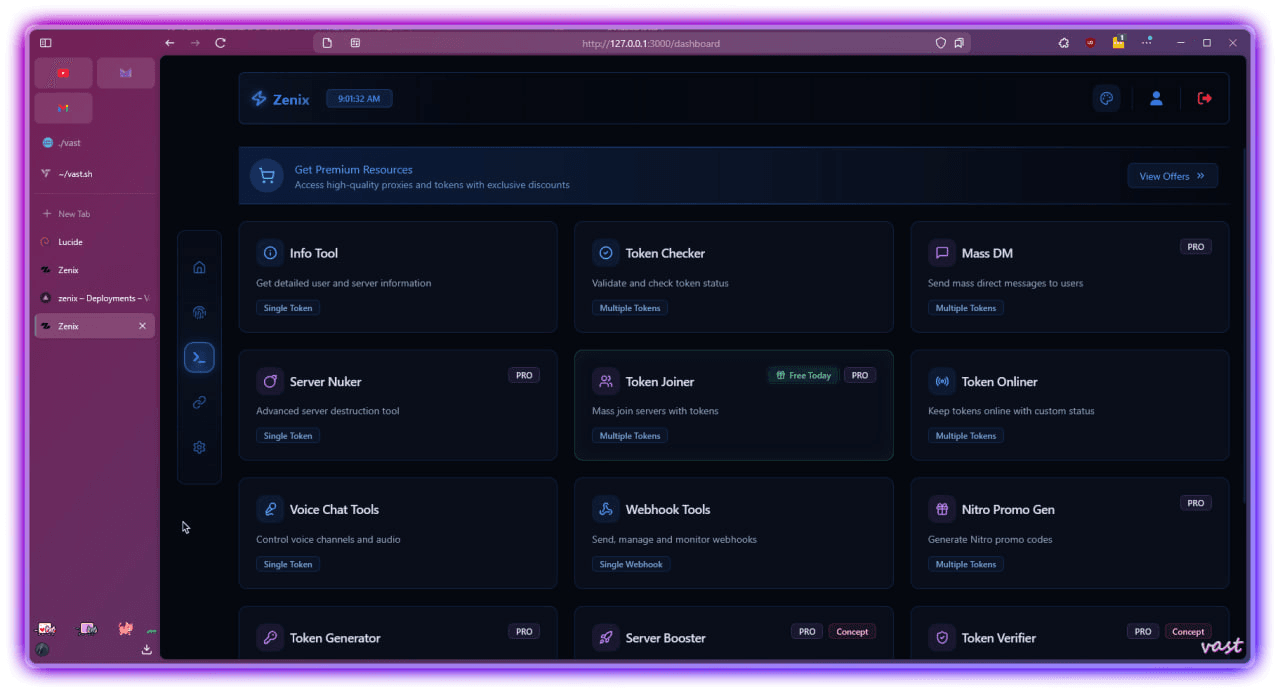Open the user profile icon
Screen dimensions: 1280x693
[1156, 98]
